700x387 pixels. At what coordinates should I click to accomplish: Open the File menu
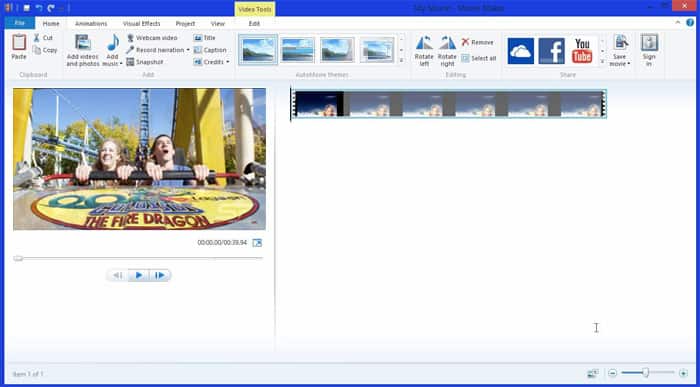pyautogui.click(x=20, y=23)
